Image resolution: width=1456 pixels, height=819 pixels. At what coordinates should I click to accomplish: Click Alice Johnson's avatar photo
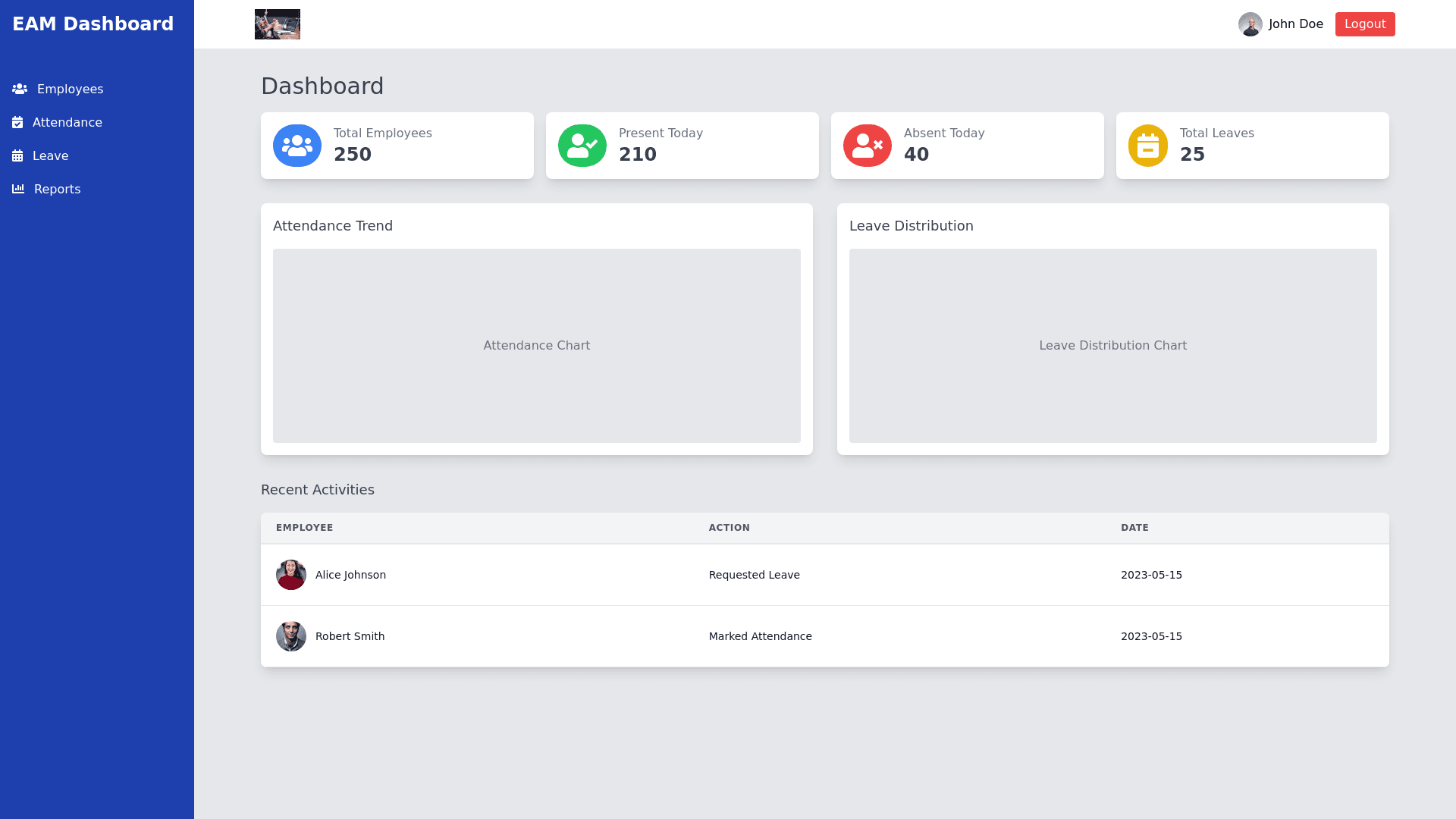point(291,575)
